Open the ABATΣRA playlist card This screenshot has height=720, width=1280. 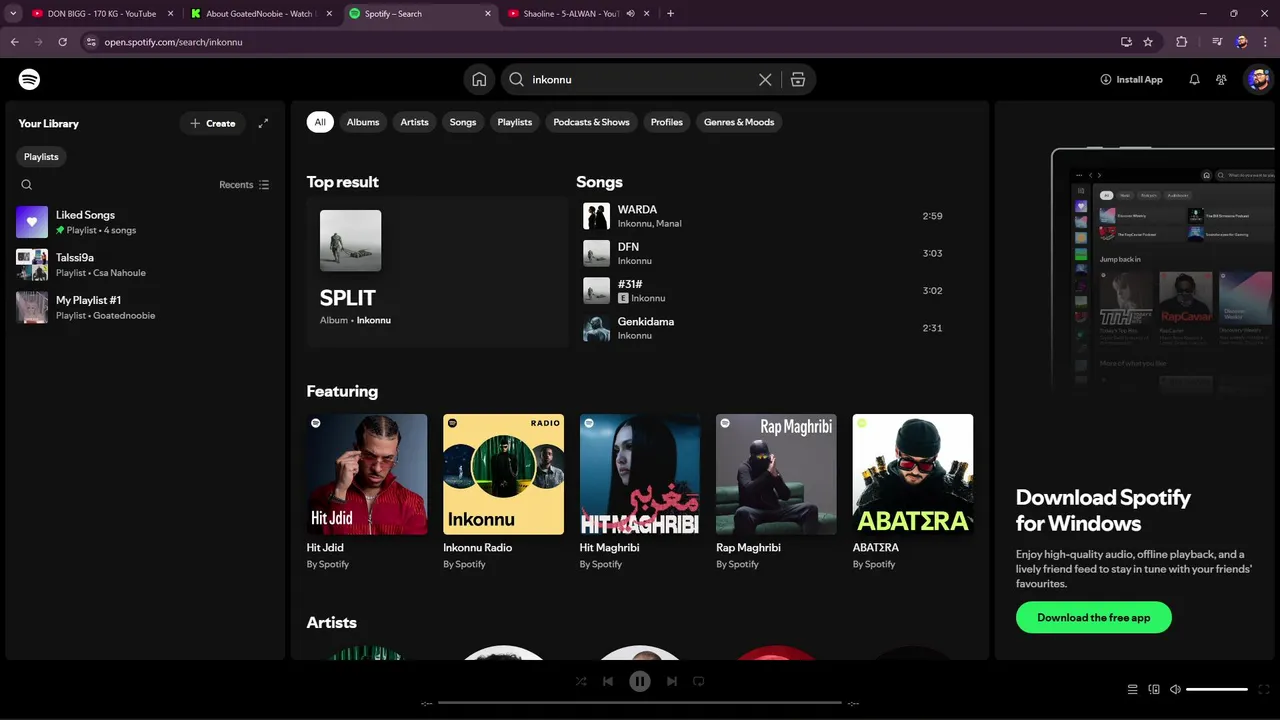(x=913, y=492)
